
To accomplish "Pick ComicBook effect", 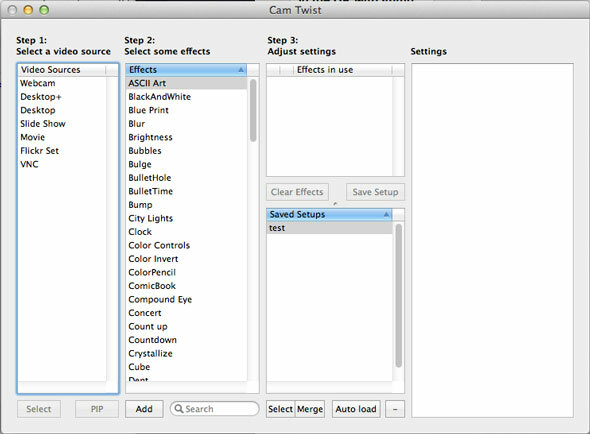I will 186,286.
